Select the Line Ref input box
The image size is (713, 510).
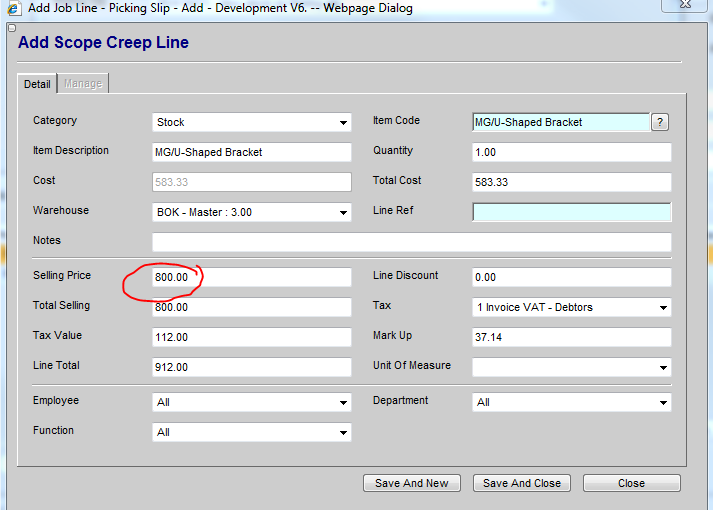click(x=571, y=212)
